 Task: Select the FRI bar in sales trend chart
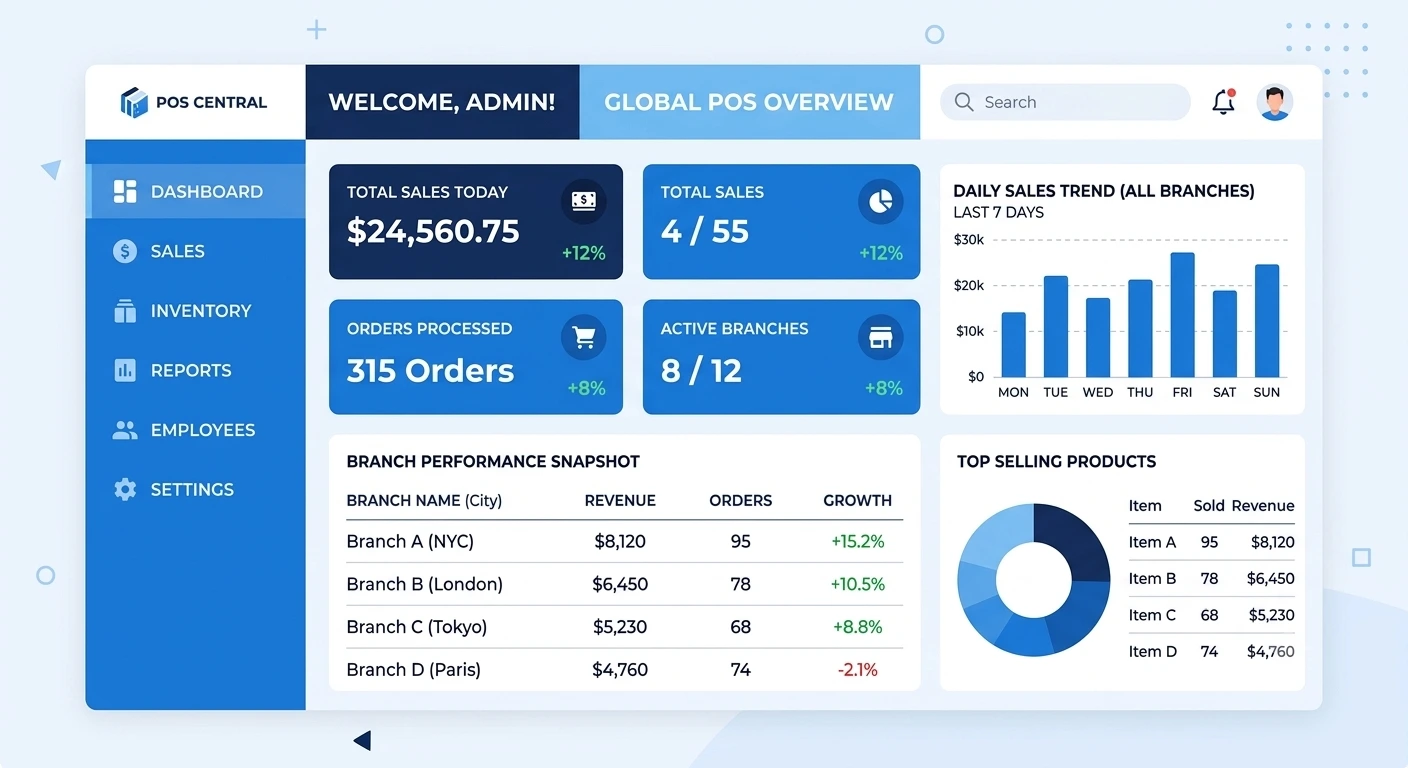[1182, 314]
